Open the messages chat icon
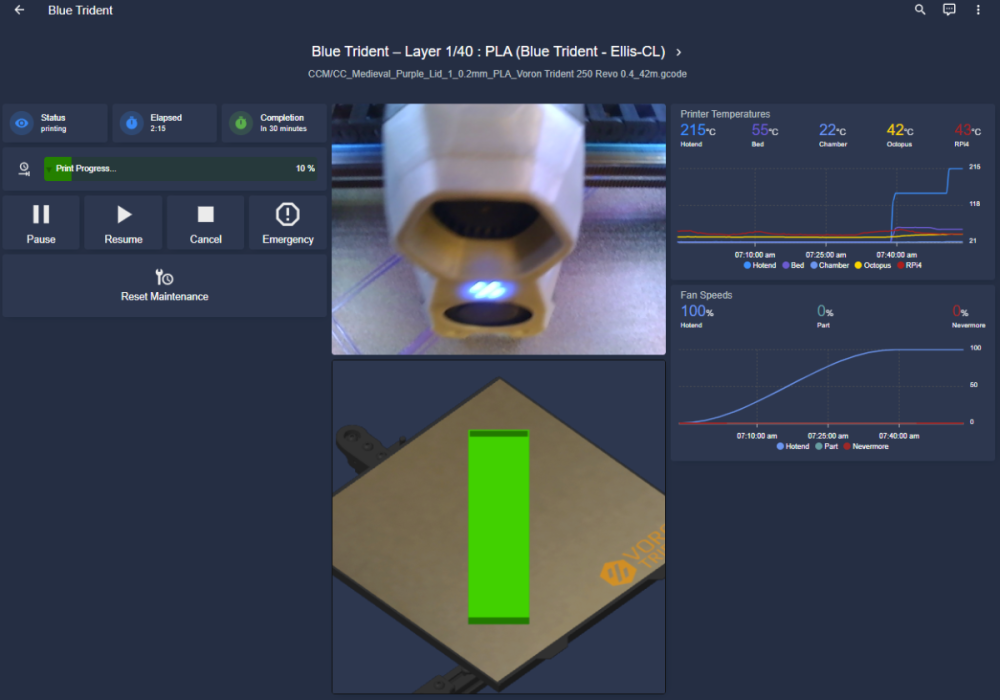This screenshot has width=1000, height=700. click(x=949, y=10)
